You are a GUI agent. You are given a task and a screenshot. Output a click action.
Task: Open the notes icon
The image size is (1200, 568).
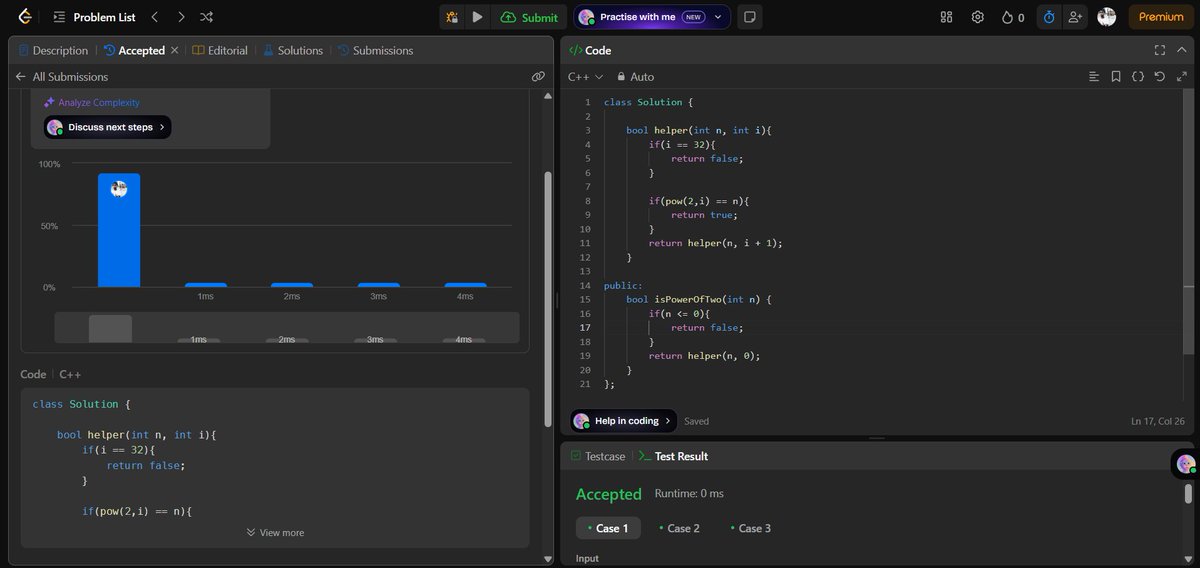[751, 17]
